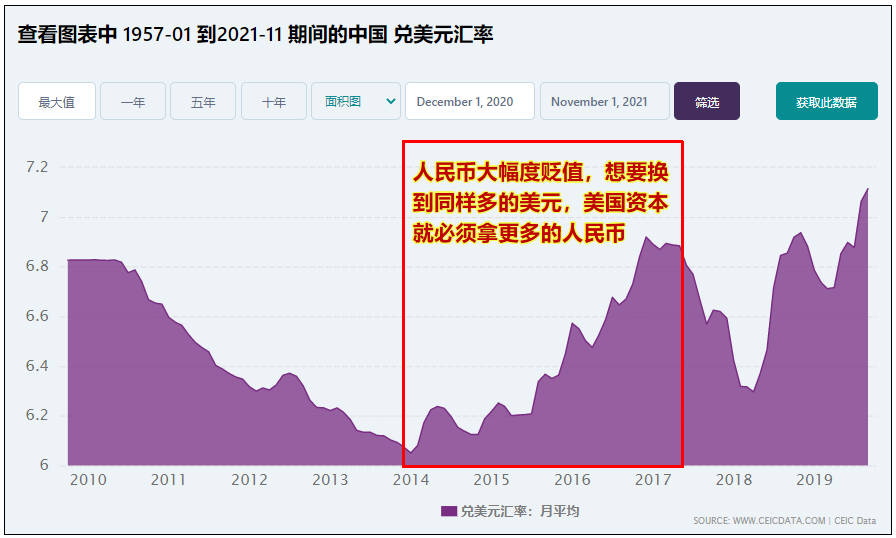Viewport: 896px width, 538px height.
Task: Click the 7 y-axis value
Action: [44, 217]
